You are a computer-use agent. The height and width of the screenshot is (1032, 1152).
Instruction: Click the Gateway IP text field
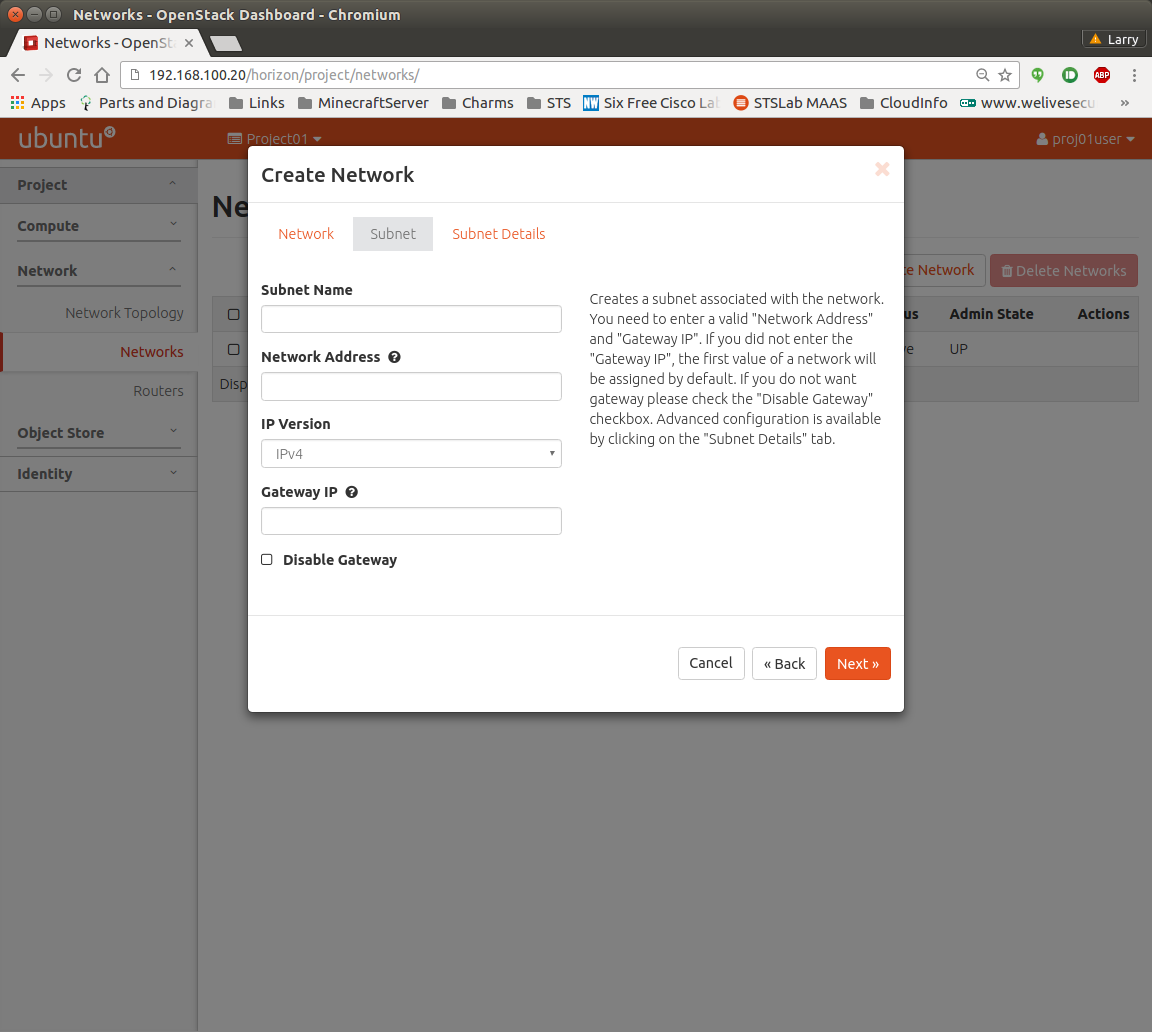pyautogui.click(x=411, y=521)
